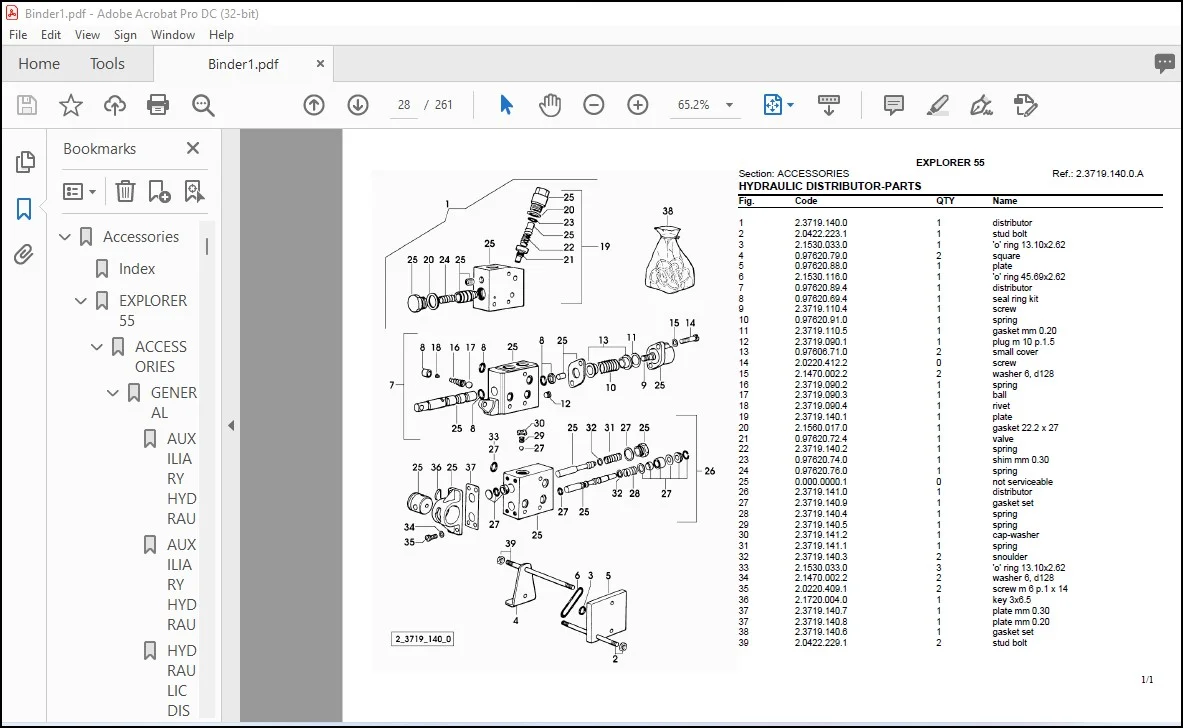Viewport: 1183px width, 728px height.
Task: Click the upload to cloud icon
Action: pyautogui.click(x=115, y=105)
